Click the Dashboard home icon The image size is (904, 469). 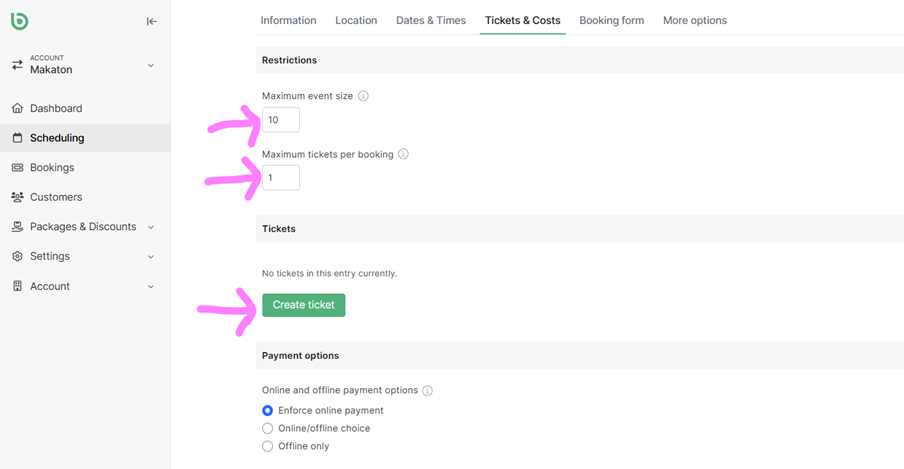pos(17,108)
